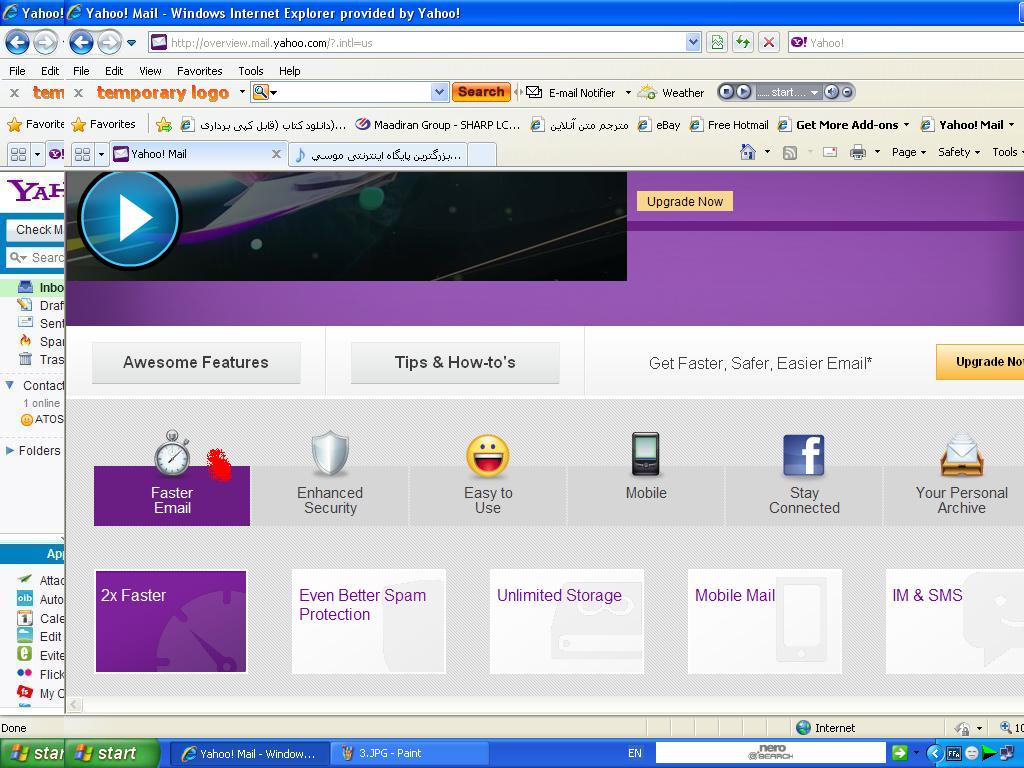Click the Yahoo! search box beside address bar

(906, 43)
